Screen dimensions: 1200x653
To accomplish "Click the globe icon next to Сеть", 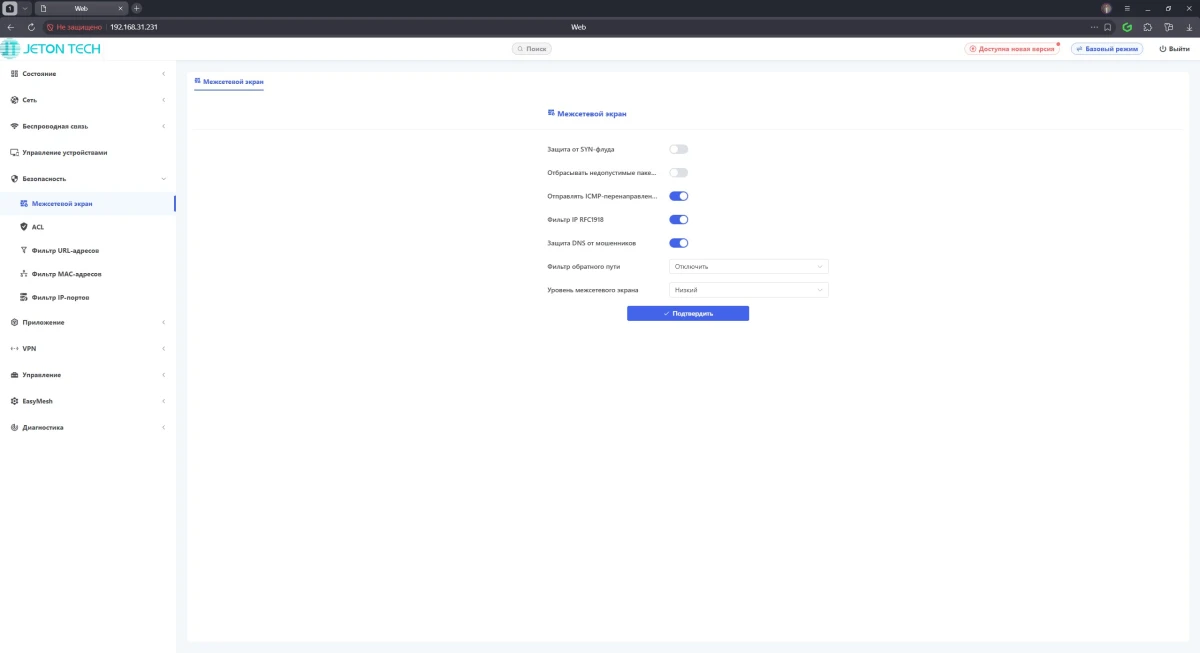I will coord(14,100).
